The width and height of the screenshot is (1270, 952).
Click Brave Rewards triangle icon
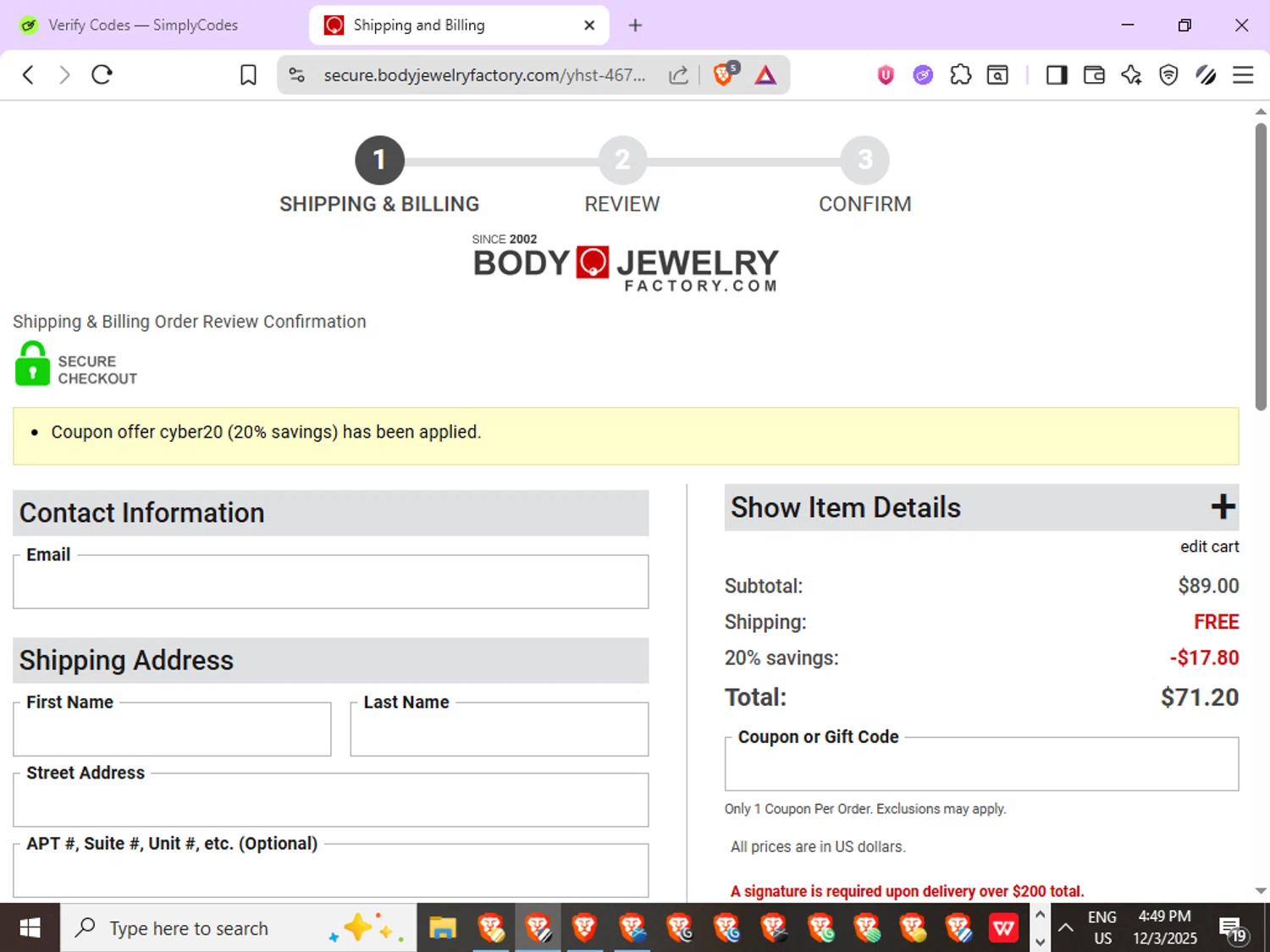(765, 75)
